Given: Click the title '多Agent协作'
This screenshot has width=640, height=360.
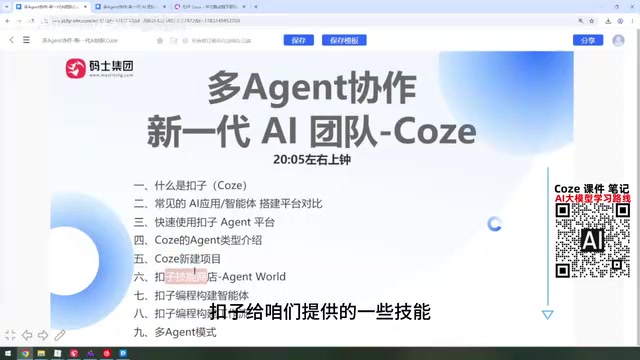Looking at the screenshot, I should pos(312,88).
